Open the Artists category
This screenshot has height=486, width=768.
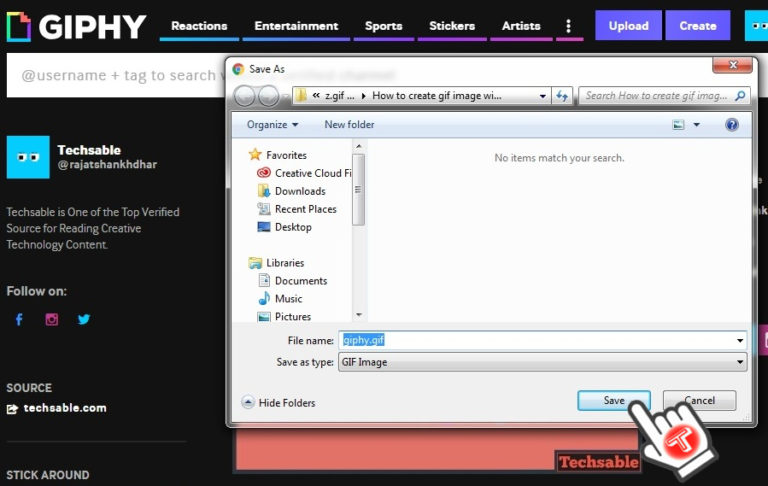coord(521,26)
